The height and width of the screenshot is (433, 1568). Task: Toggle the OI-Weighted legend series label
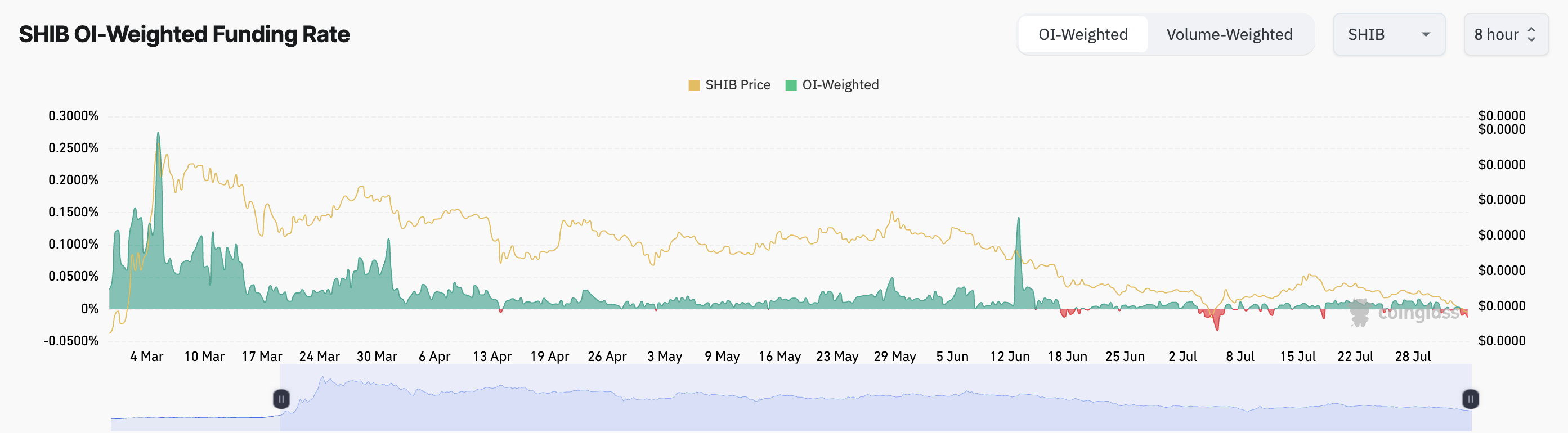(840, 85)
